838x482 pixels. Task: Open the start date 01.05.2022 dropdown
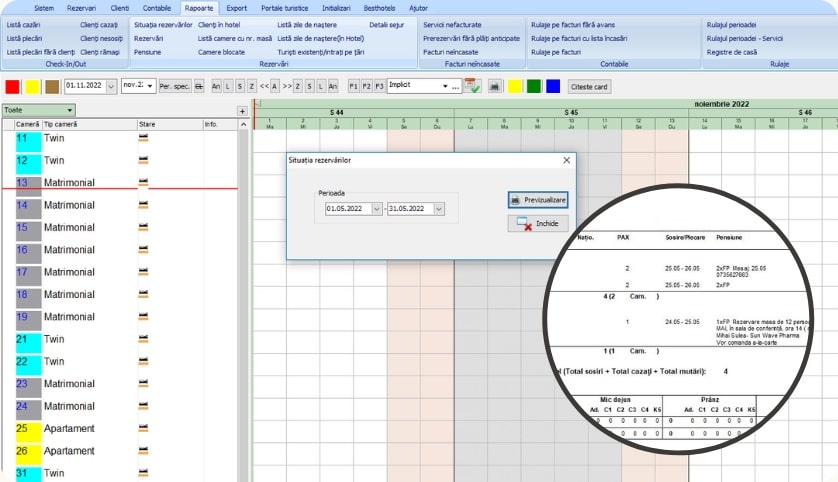point(377,208)
